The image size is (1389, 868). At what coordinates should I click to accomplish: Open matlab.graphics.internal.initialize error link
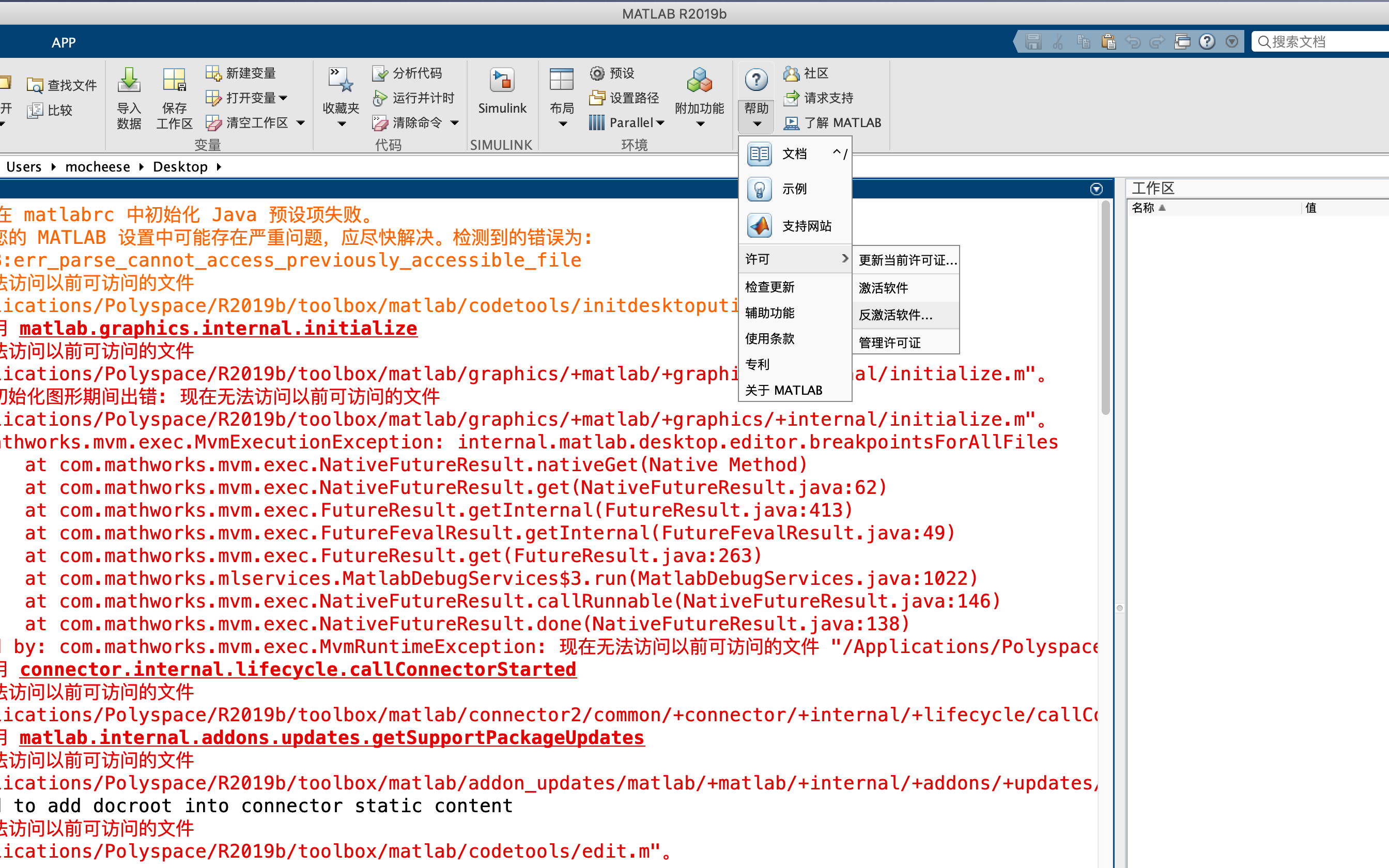click(218, 329)
